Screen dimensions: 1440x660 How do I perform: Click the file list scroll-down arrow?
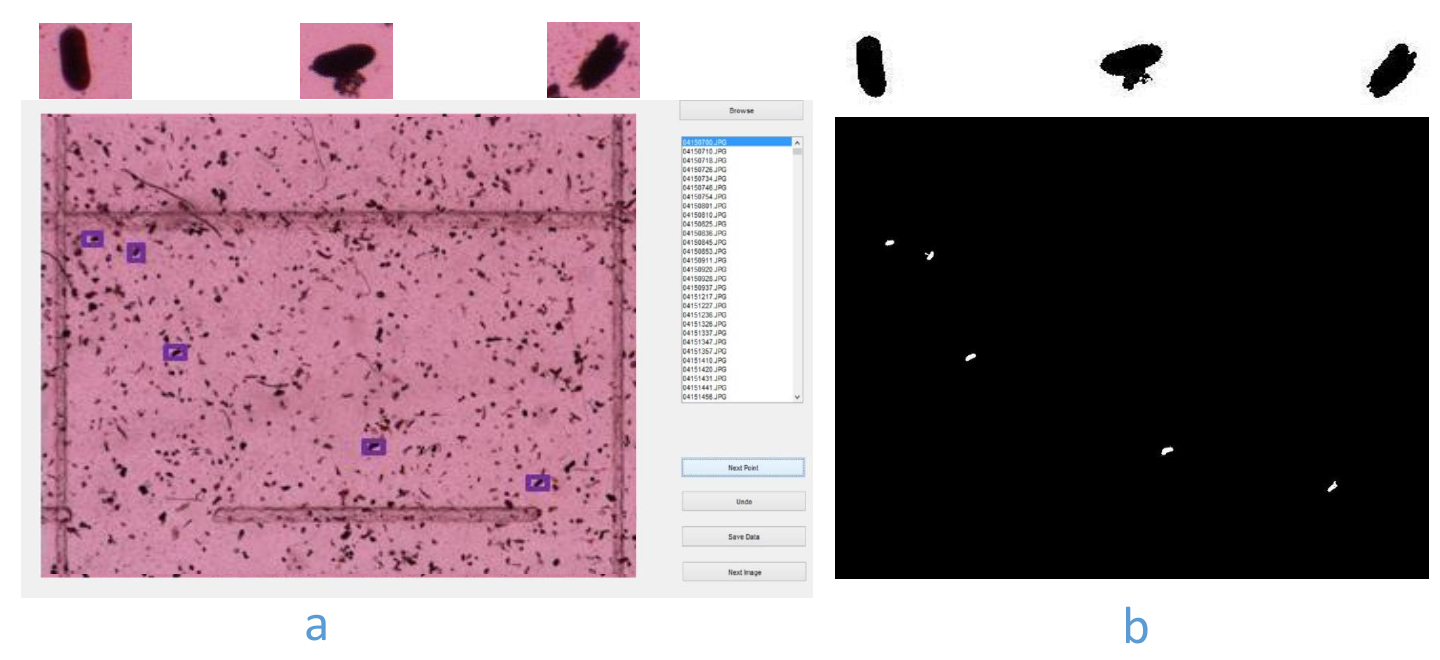[797, 397]
